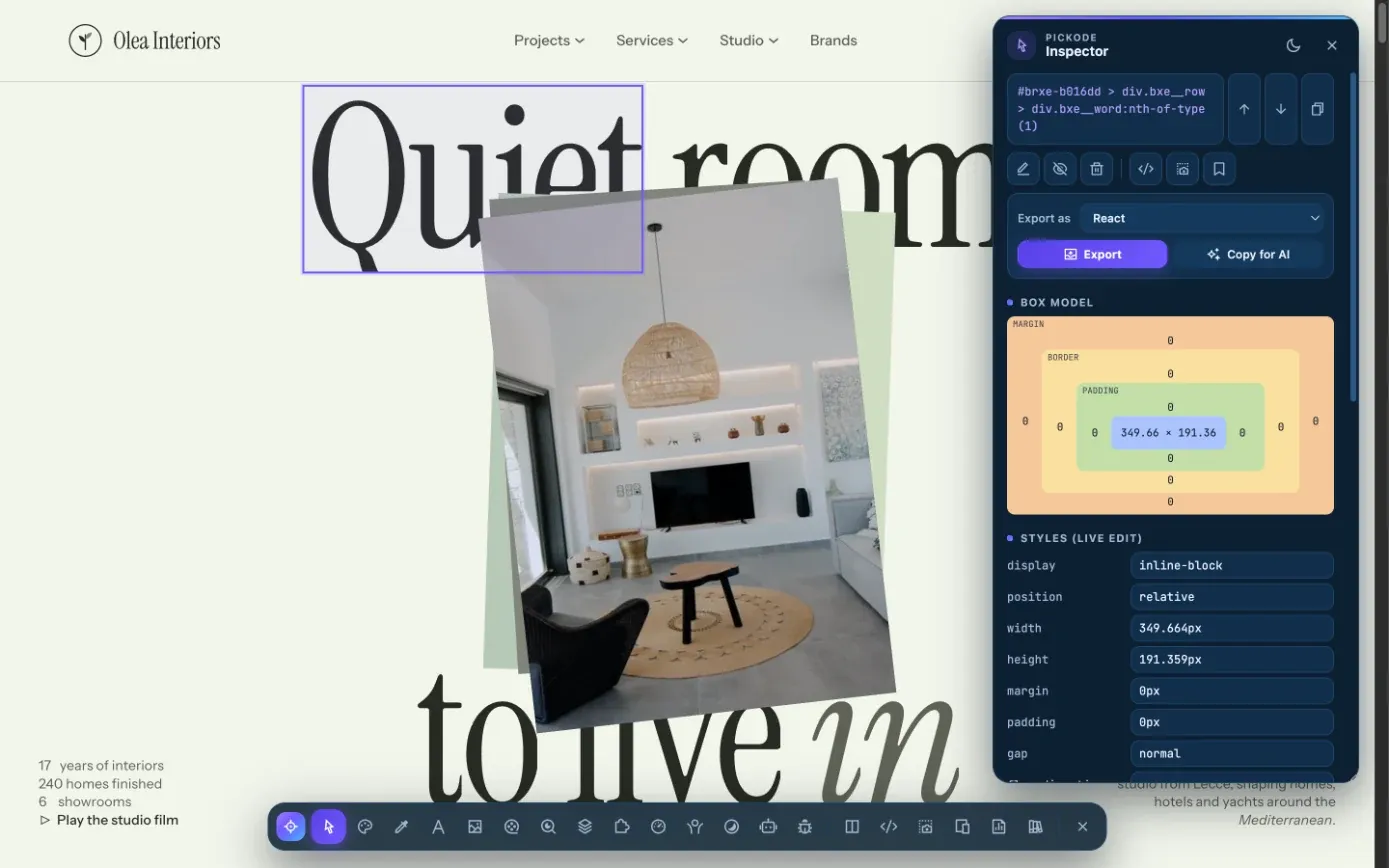This screenshot has height=868, width=1389.
Task: Edit the position value relative field
Action: [x=1232, y=597]
